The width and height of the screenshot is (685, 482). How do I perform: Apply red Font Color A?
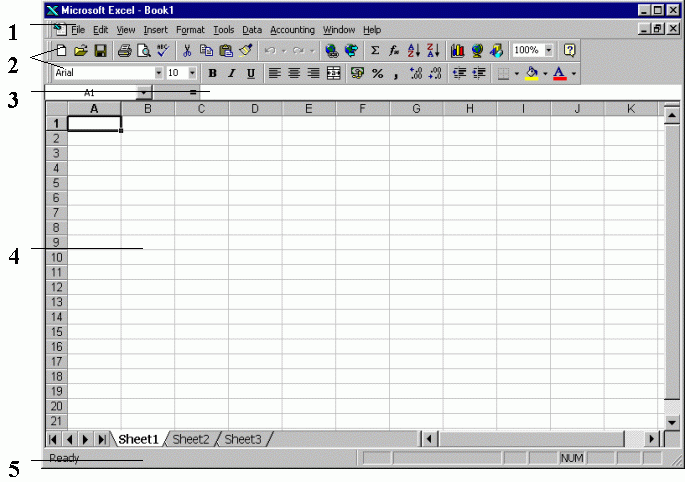pyautogui.click(x=560, y=73)
